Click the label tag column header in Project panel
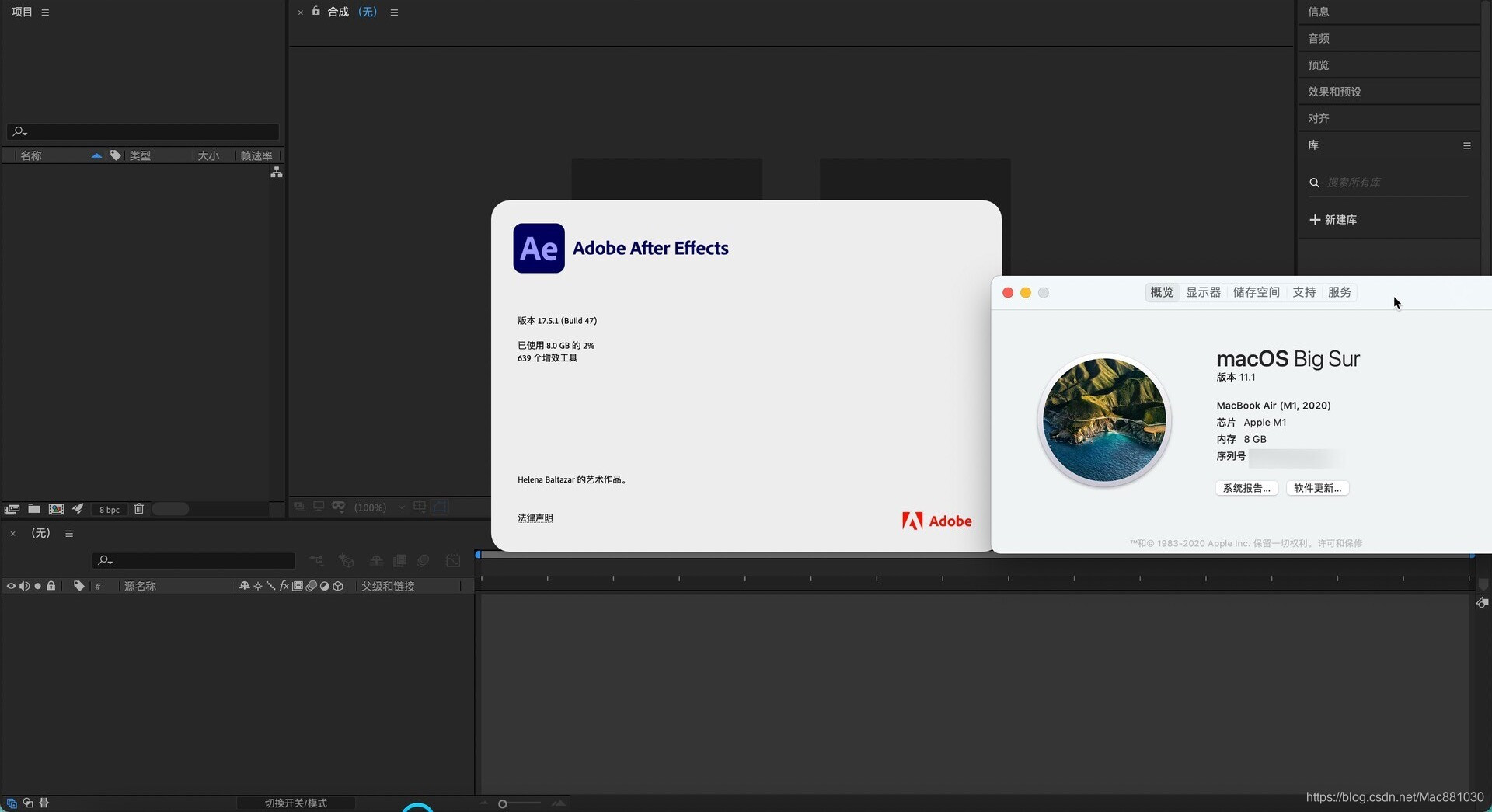 tap(115, 155)
